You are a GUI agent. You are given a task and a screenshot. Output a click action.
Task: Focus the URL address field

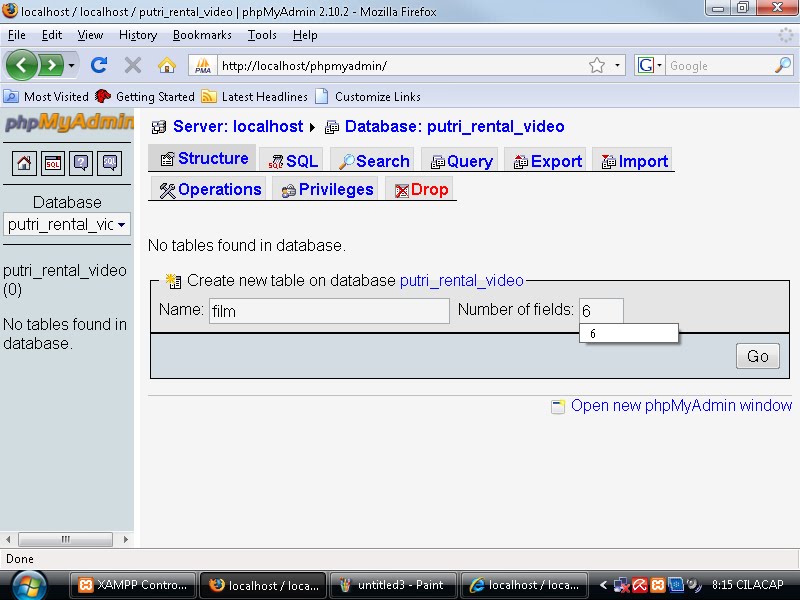(x=403, y=66)
